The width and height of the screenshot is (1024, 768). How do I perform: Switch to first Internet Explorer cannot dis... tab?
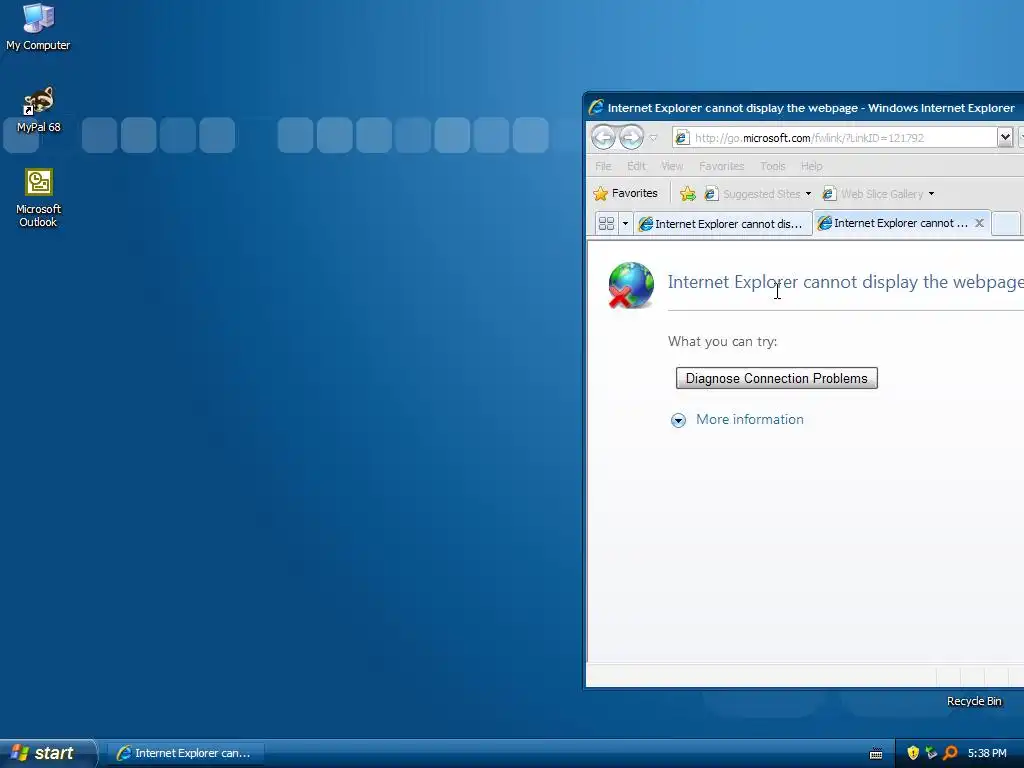click(722, 223)
